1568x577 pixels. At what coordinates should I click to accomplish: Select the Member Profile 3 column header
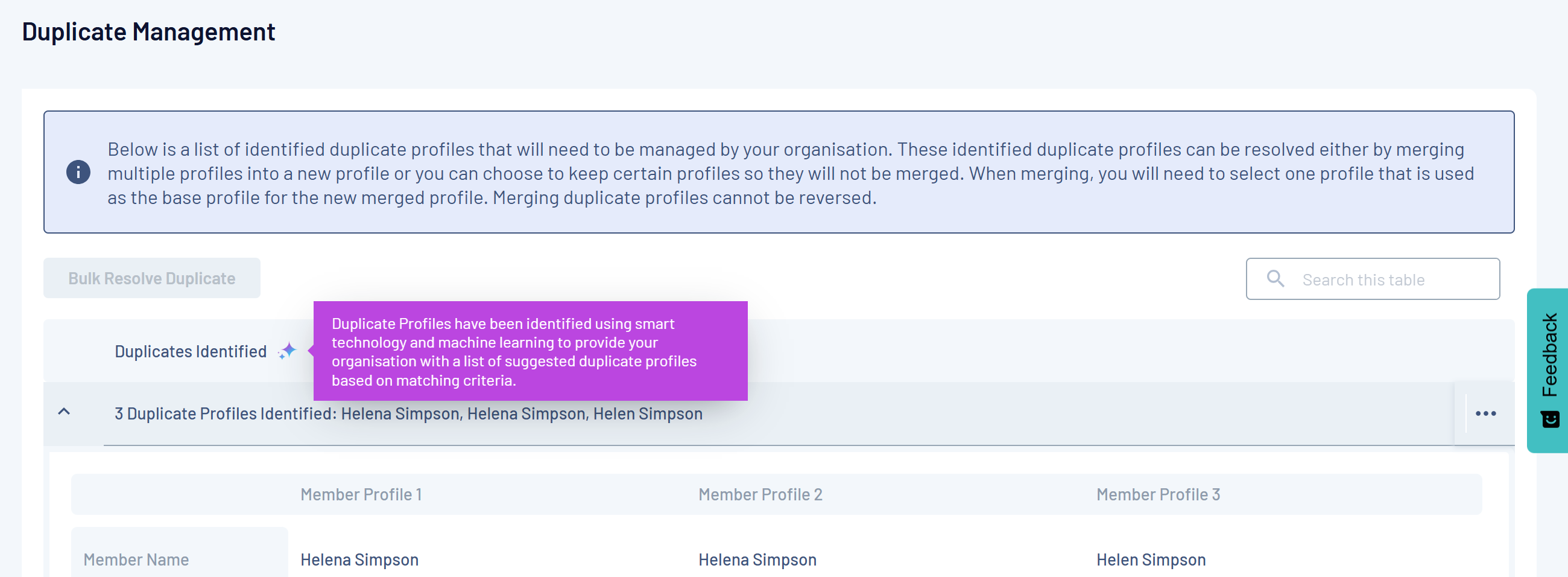pyautogui.click(x=1159, y=494)
